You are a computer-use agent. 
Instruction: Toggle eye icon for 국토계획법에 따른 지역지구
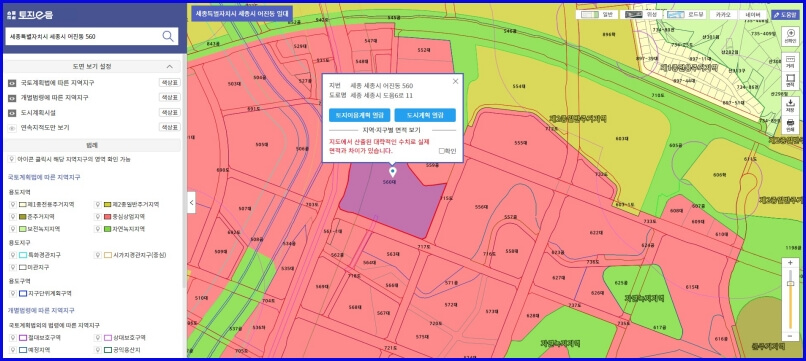coord(12,83)
